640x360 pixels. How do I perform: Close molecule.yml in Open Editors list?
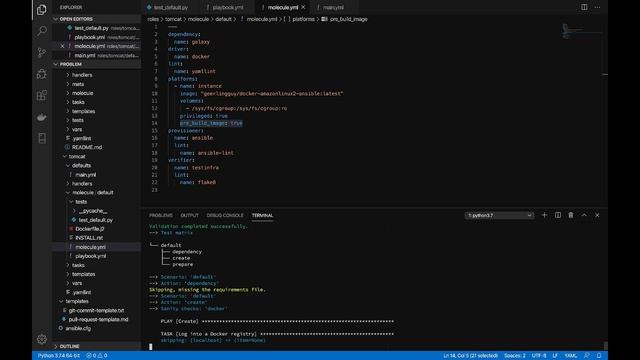(62, 46)
